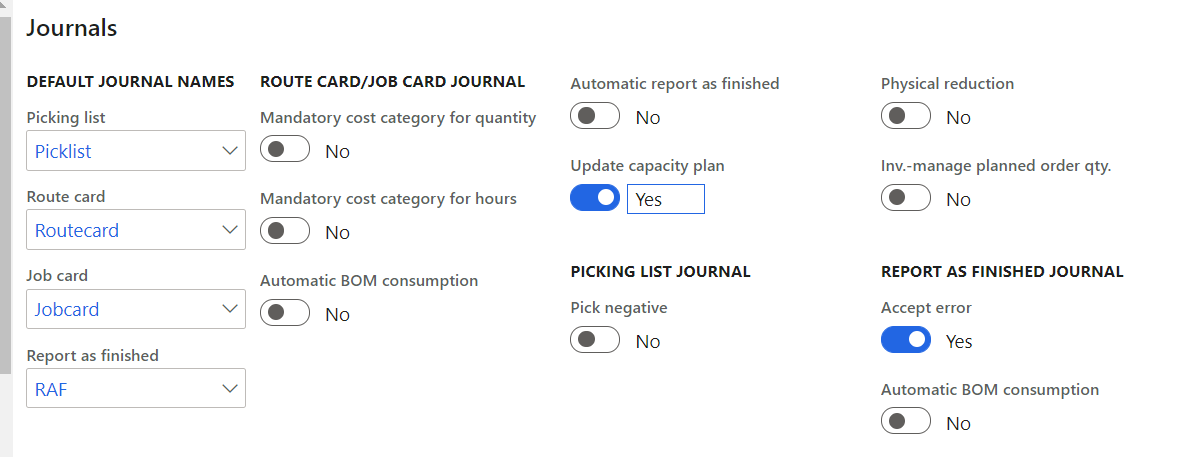Turn on Physical reduction switch
Viewport: 1177px width, 457px height.
point(906,117)
